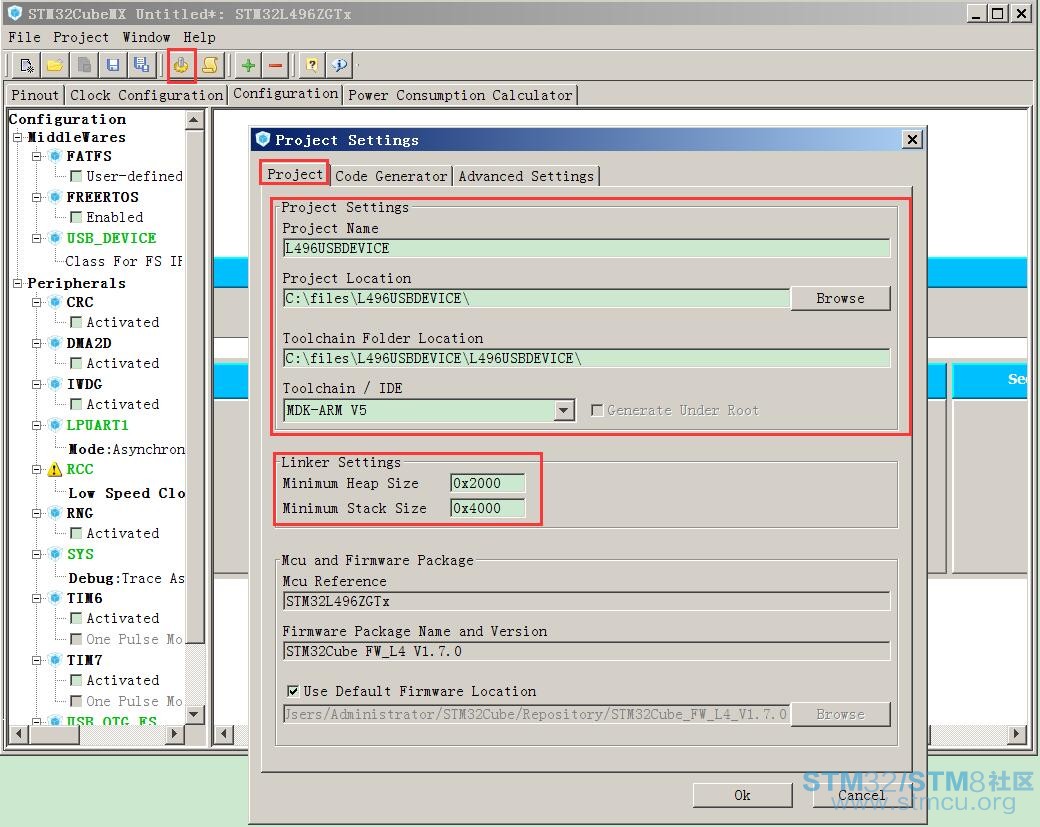The height and width of the screenshot is (827, 1040).
Task: Enable the FREERTOS Enabled checkbox
Action: click(x=76, y=217)
